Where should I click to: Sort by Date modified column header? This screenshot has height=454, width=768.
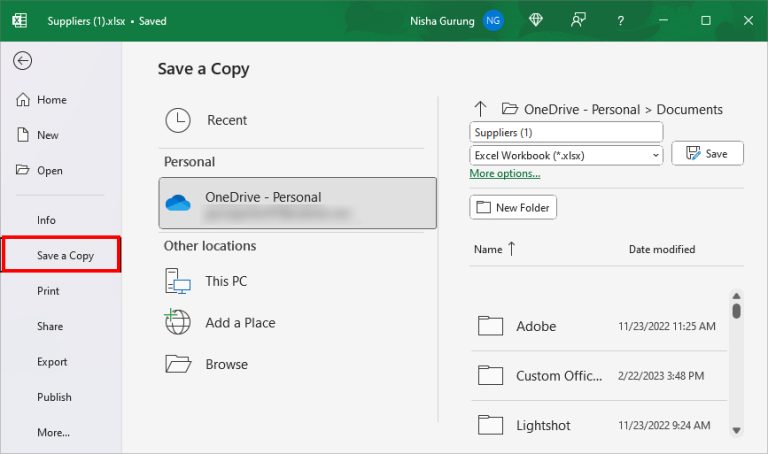pos(662,249)
